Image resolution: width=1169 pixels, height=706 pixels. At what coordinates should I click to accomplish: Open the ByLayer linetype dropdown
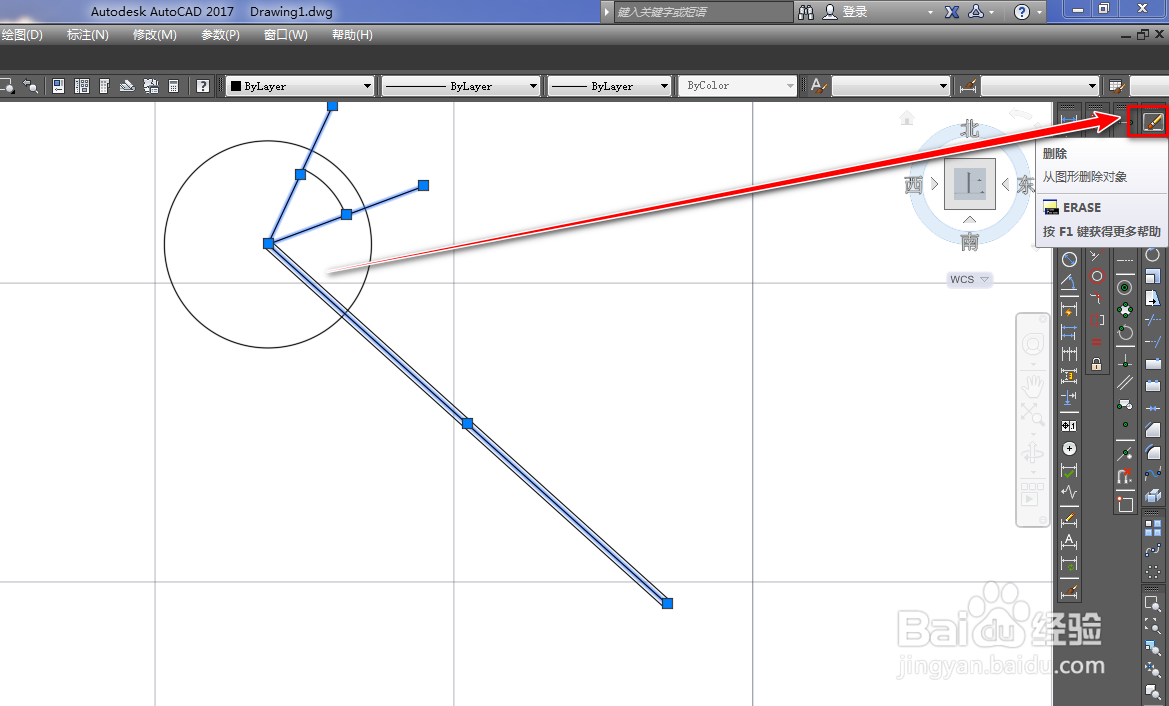pyautogui.click(x=460, y=86)
